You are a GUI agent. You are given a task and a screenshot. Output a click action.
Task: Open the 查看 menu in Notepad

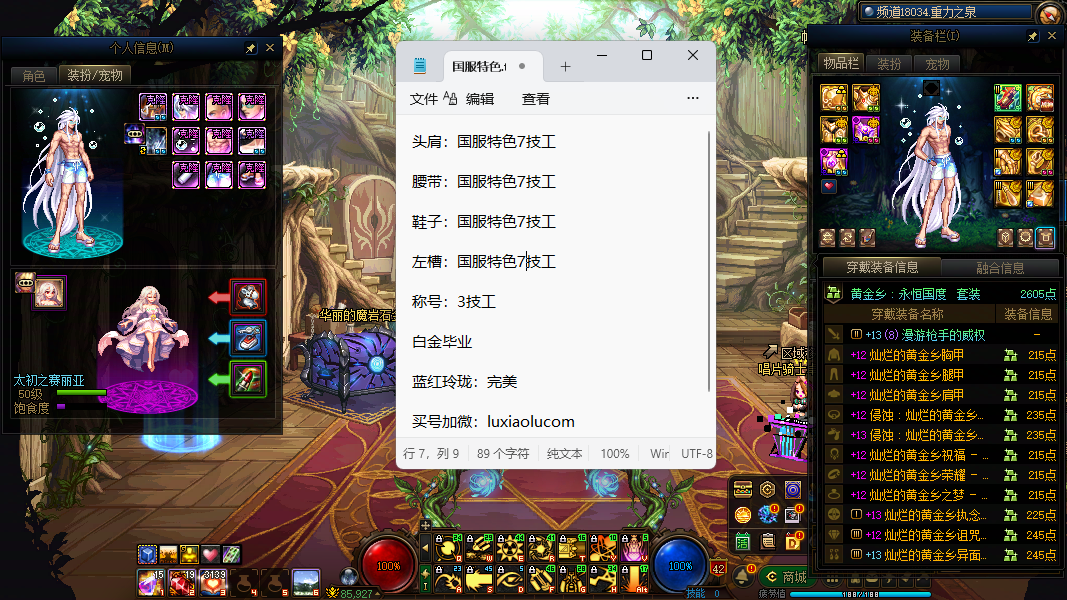point(535,99)
